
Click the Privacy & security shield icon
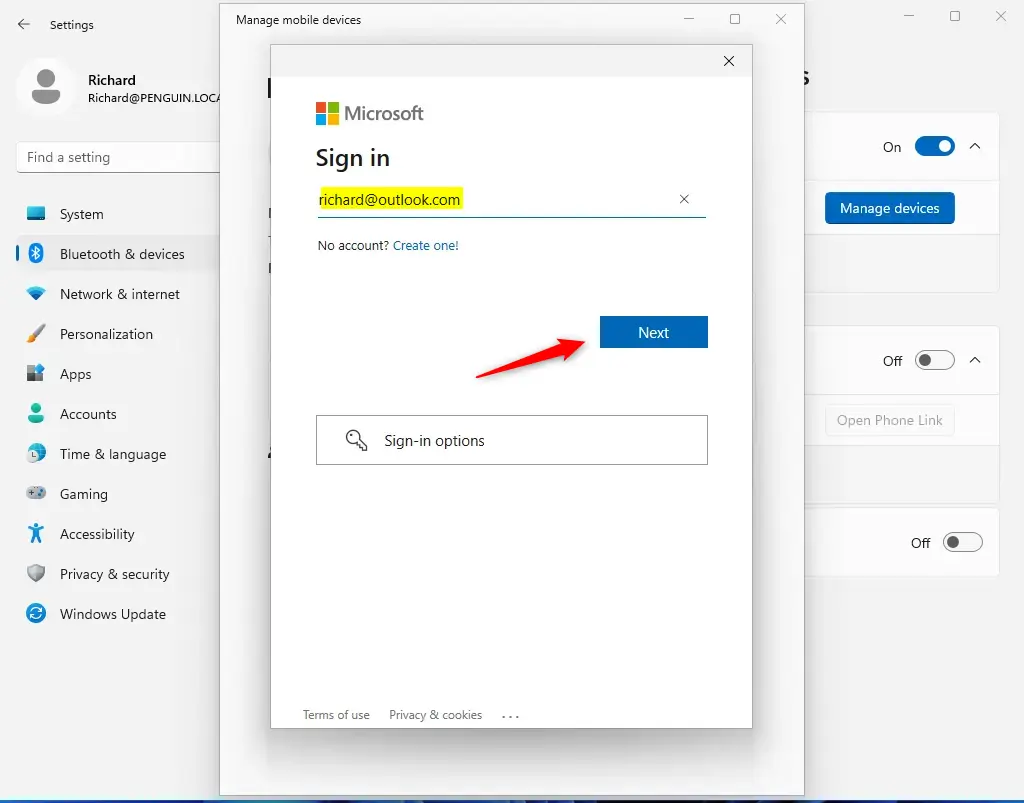[36, 573]
